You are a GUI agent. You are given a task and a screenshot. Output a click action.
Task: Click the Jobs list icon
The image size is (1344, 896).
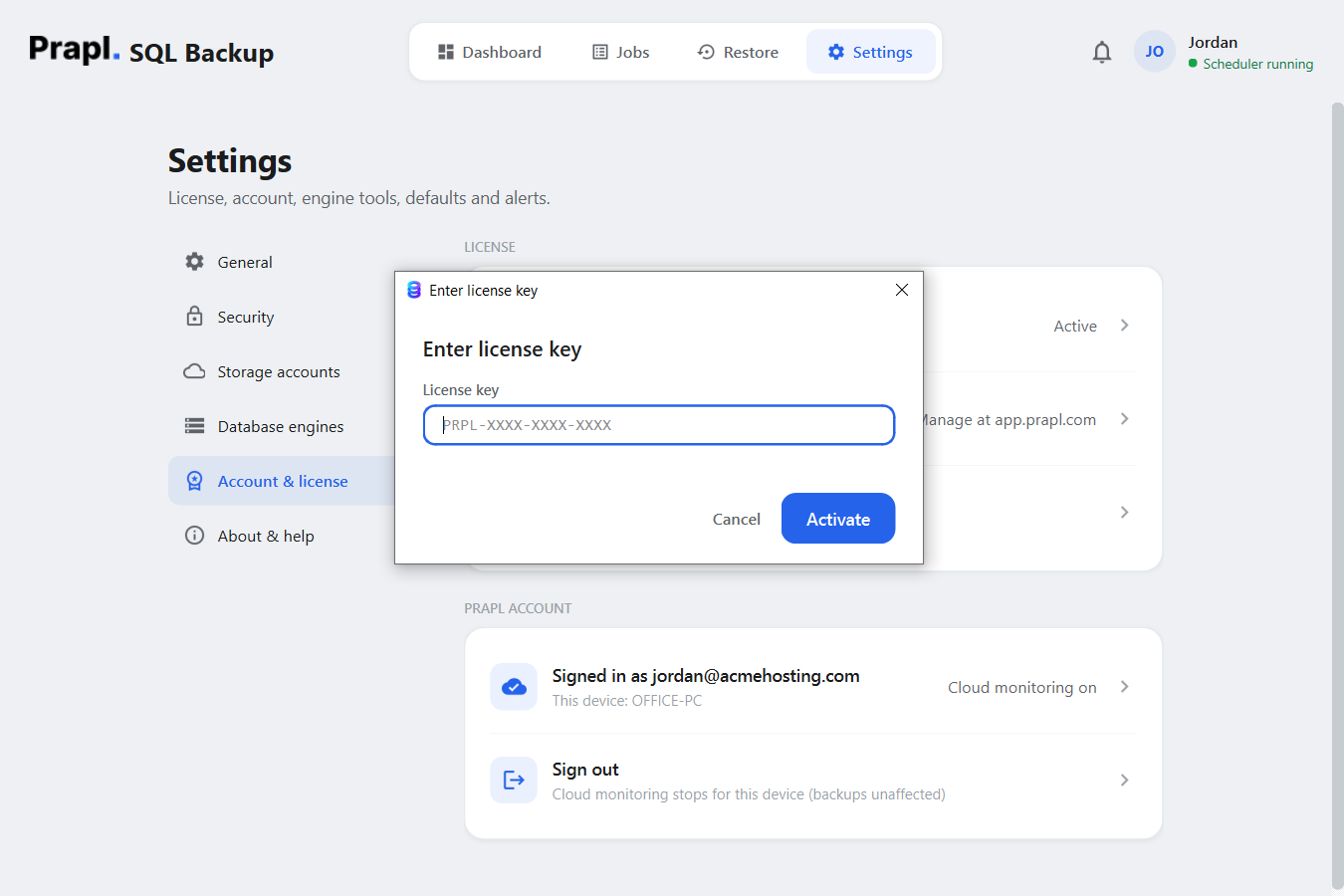tap(600, 52)
